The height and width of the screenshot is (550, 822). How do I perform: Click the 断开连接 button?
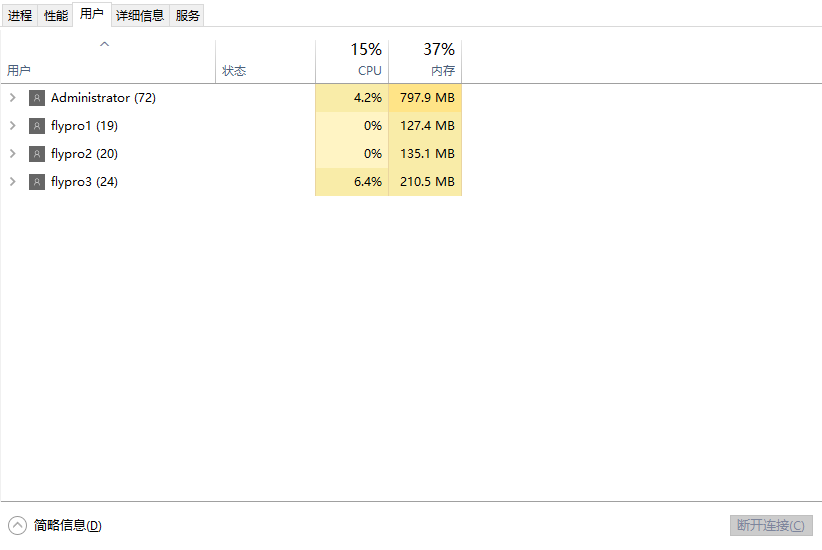tap(770, 525)
